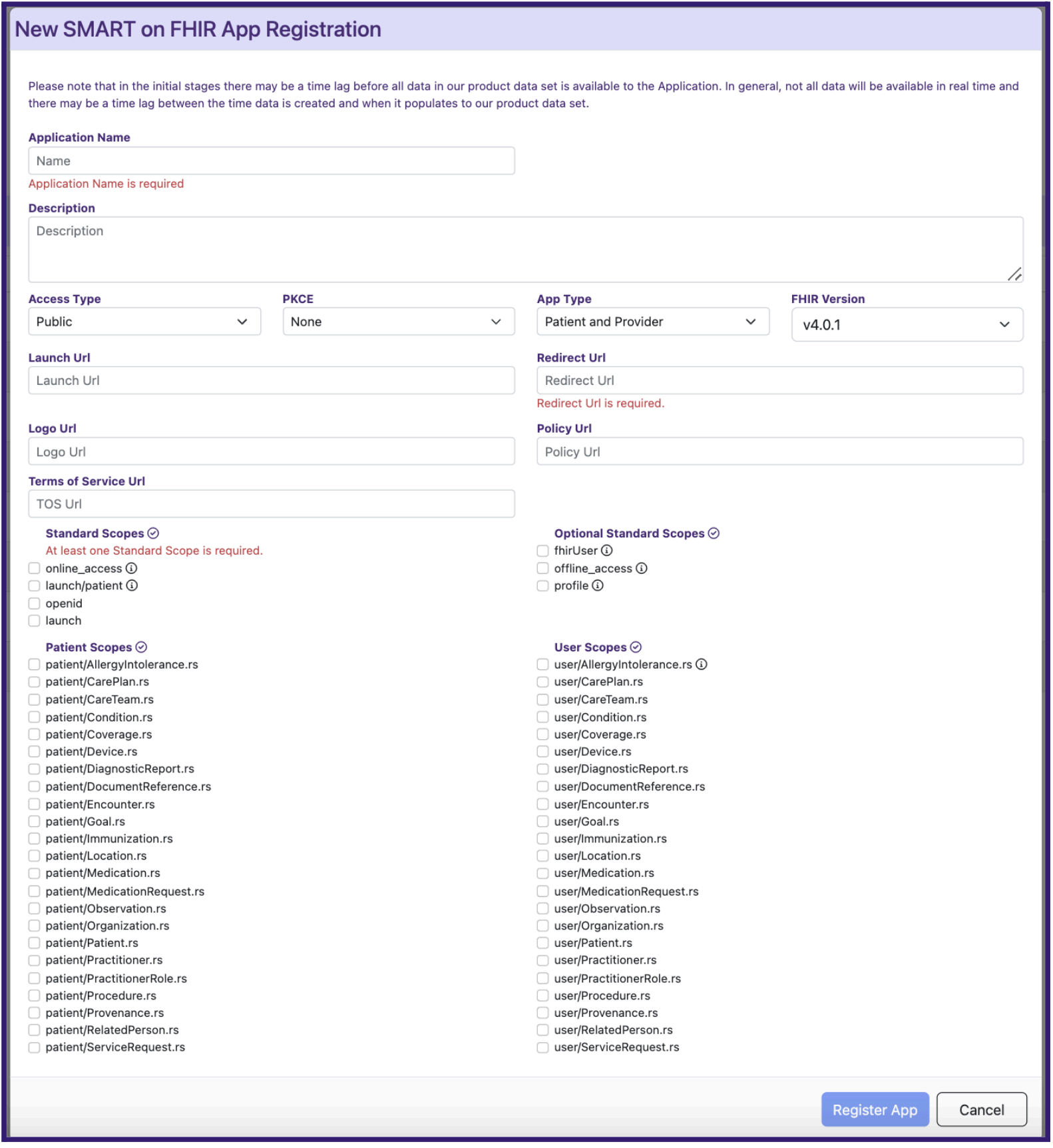
Task: Click info icon next to fhirUser
Action: 607,551
